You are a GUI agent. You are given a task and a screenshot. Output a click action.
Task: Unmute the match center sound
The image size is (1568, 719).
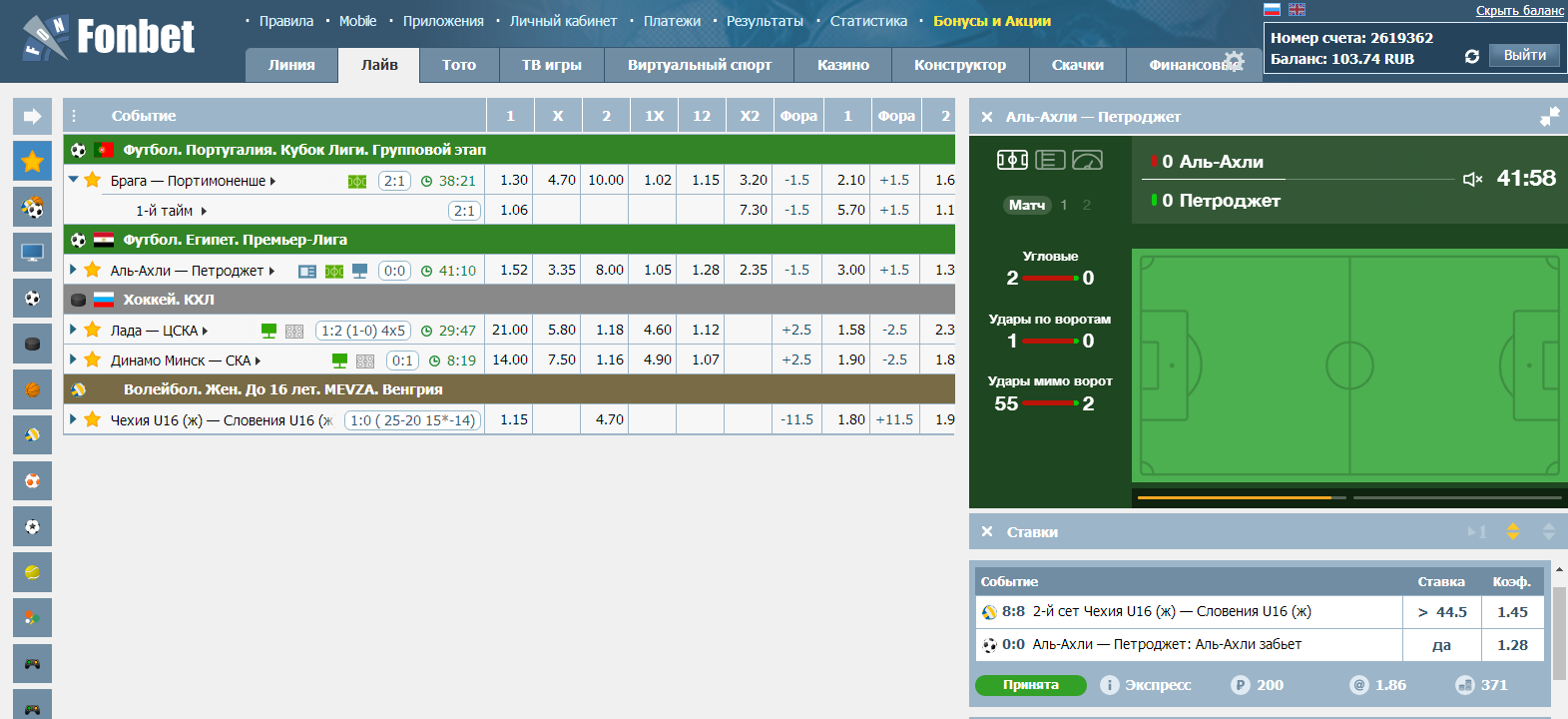point(1472,179)
